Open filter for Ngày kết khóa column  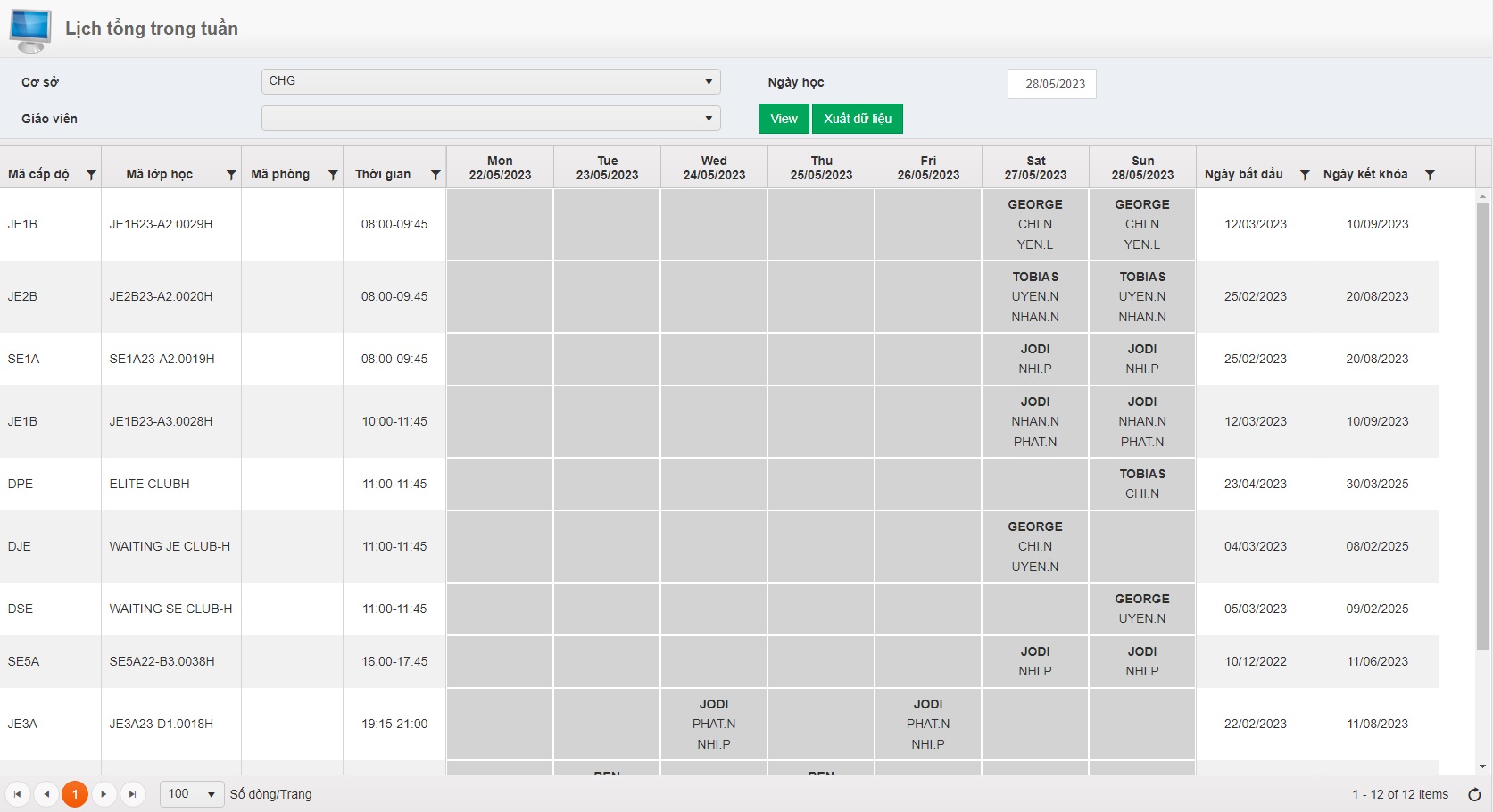(x=1430, y=175)
